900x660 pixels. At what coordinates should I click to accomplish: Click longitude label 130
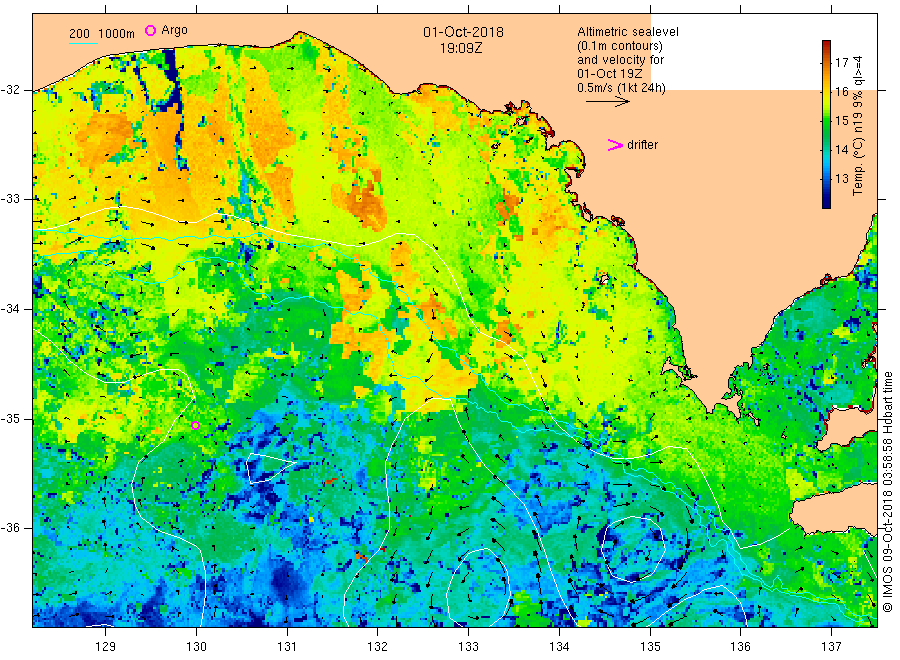[x=196, y=647]
